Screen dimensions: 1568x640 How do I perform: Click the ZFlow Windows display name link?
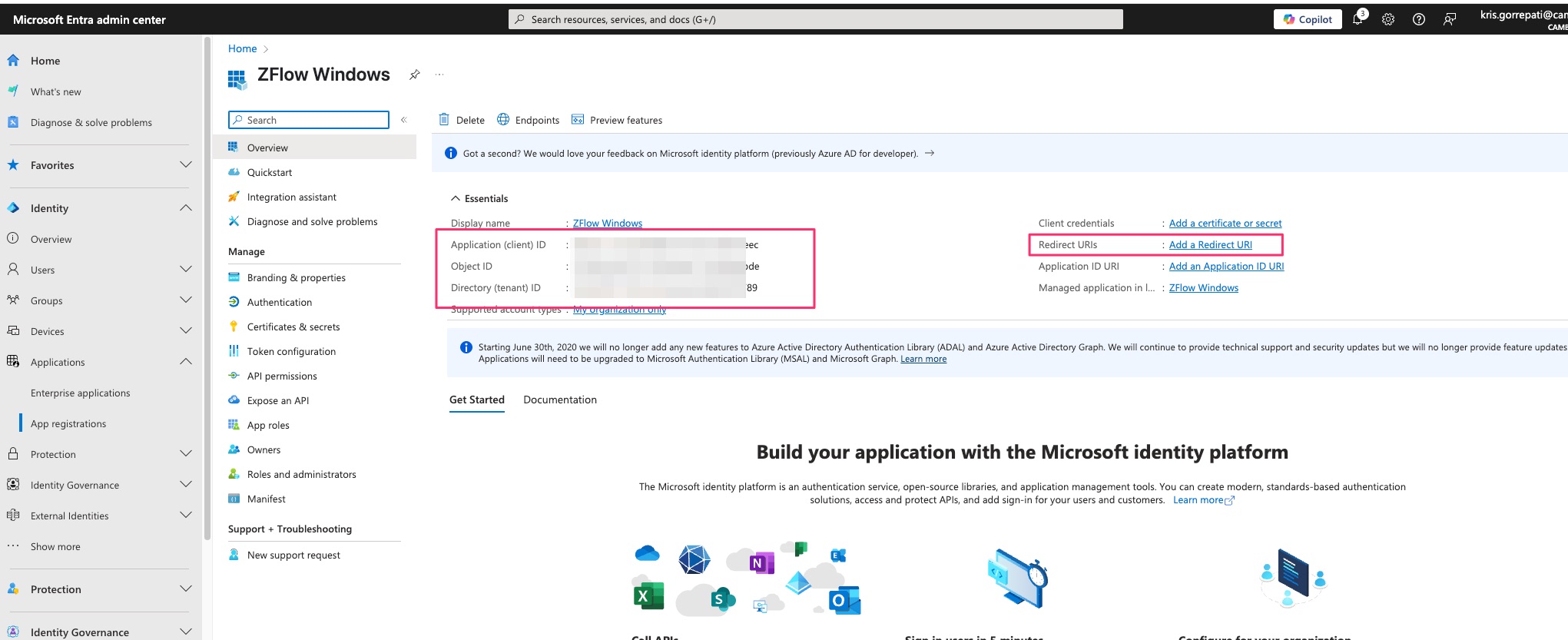[608, 223]
